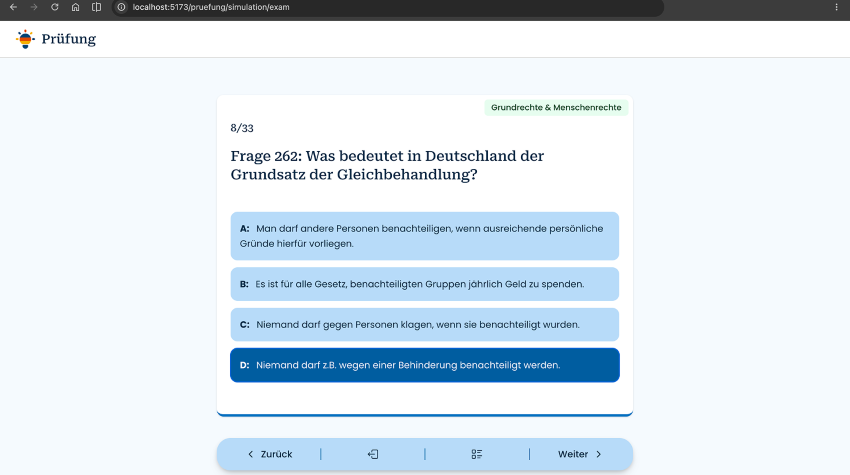Click the browser forward arrow
The width and height of the screenshot is (850, 475).
pyautogui.click(x=34, y=7)
